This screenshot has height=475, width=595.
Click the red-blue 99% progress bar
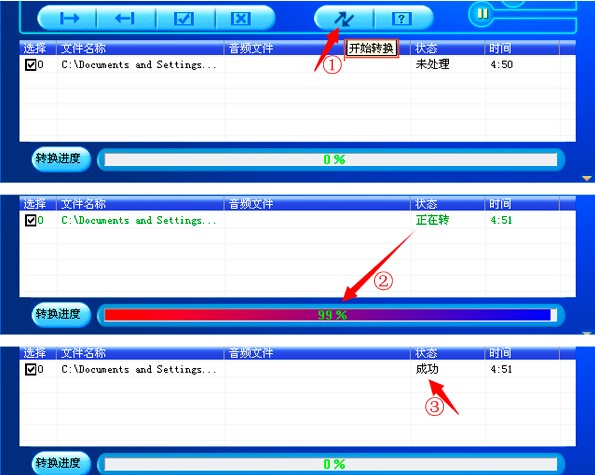pyautogui.click(x=331, y=315)
